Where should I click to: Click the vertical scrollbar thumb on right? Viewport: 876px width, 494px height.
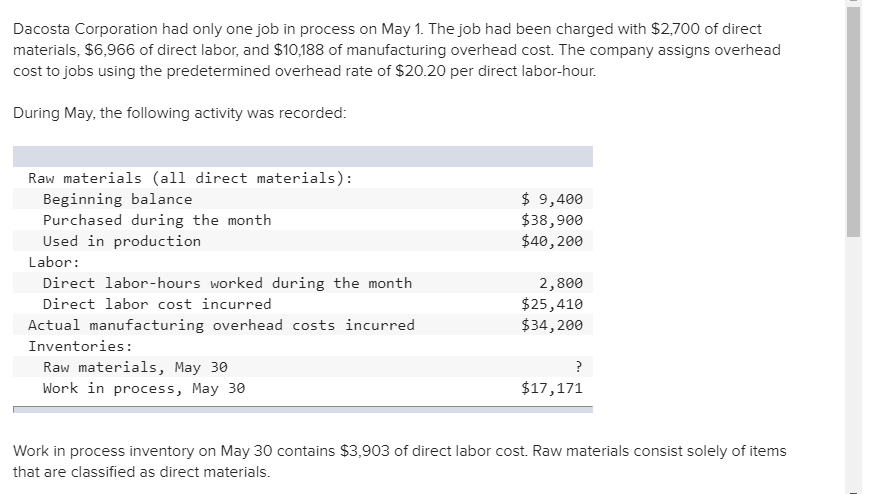pos(852,120)
